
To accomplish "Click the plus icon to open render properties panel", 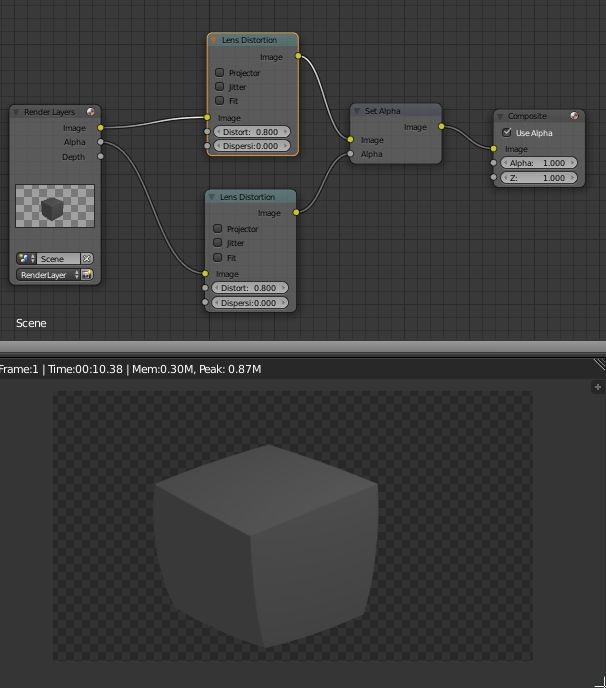I will click(598, 387).
